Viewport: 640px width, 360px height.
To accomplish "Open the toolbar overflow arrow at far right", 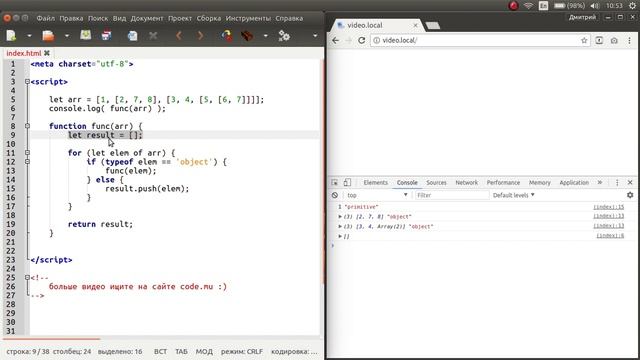I will 315,36.
